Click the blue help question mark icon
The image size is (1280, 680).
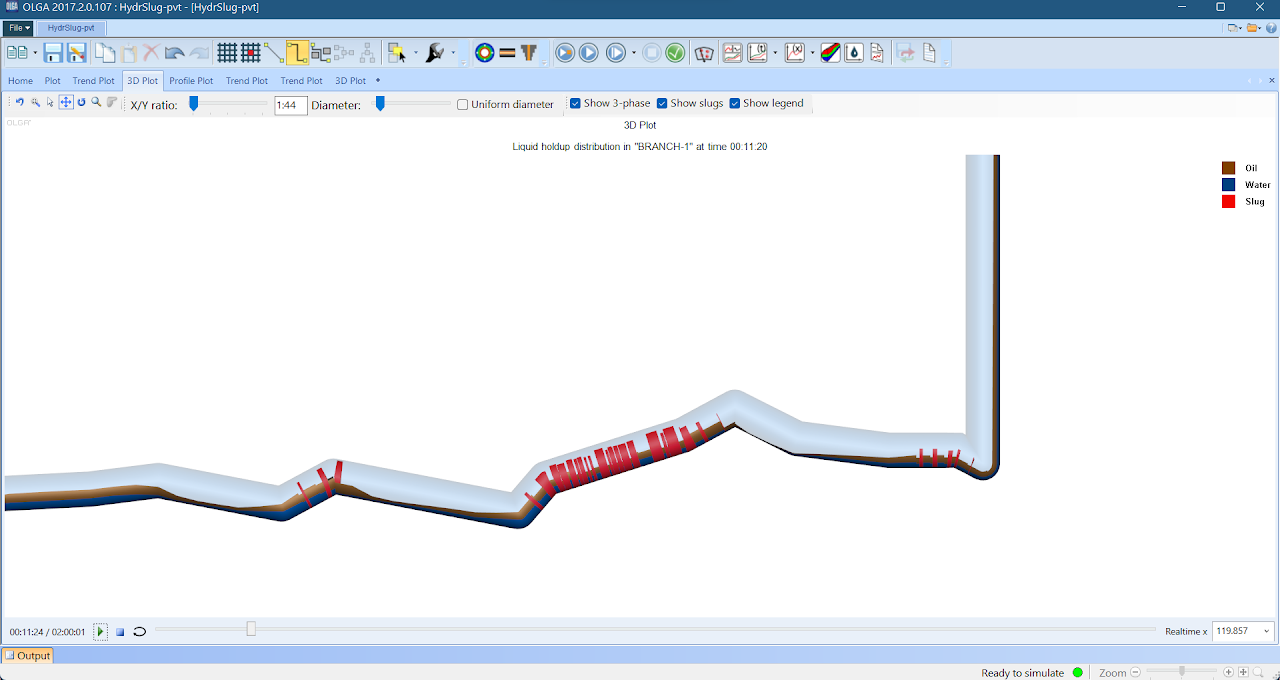(x=1270, y=28)
